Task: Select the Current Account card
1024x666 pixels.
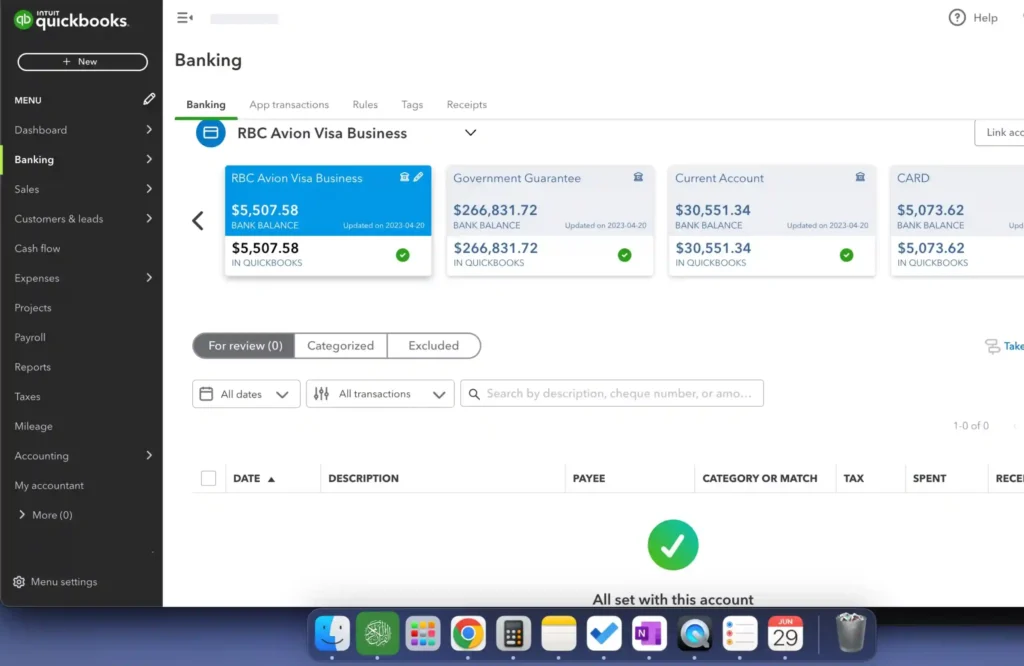Action: 771,221
